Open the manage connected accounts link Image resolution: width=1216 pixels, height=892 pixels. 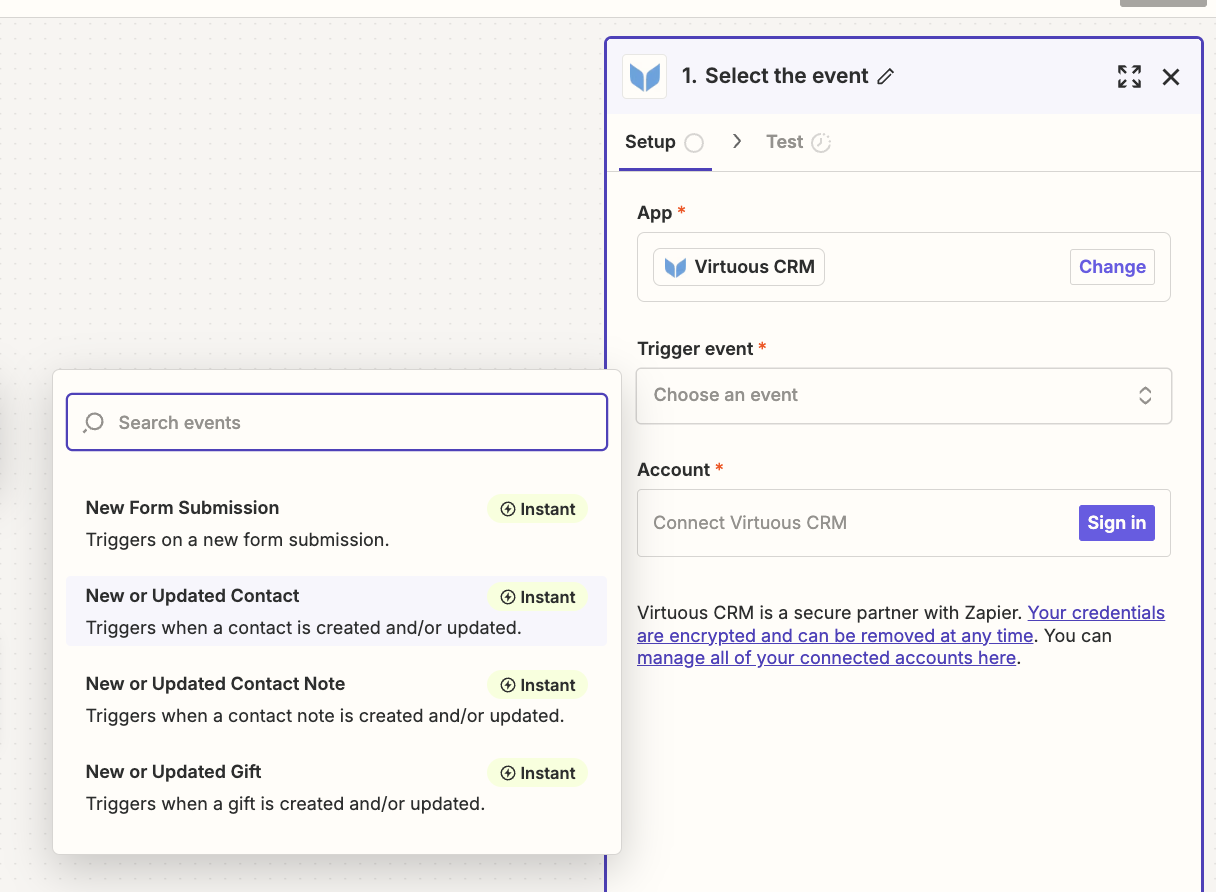point(826,657)
